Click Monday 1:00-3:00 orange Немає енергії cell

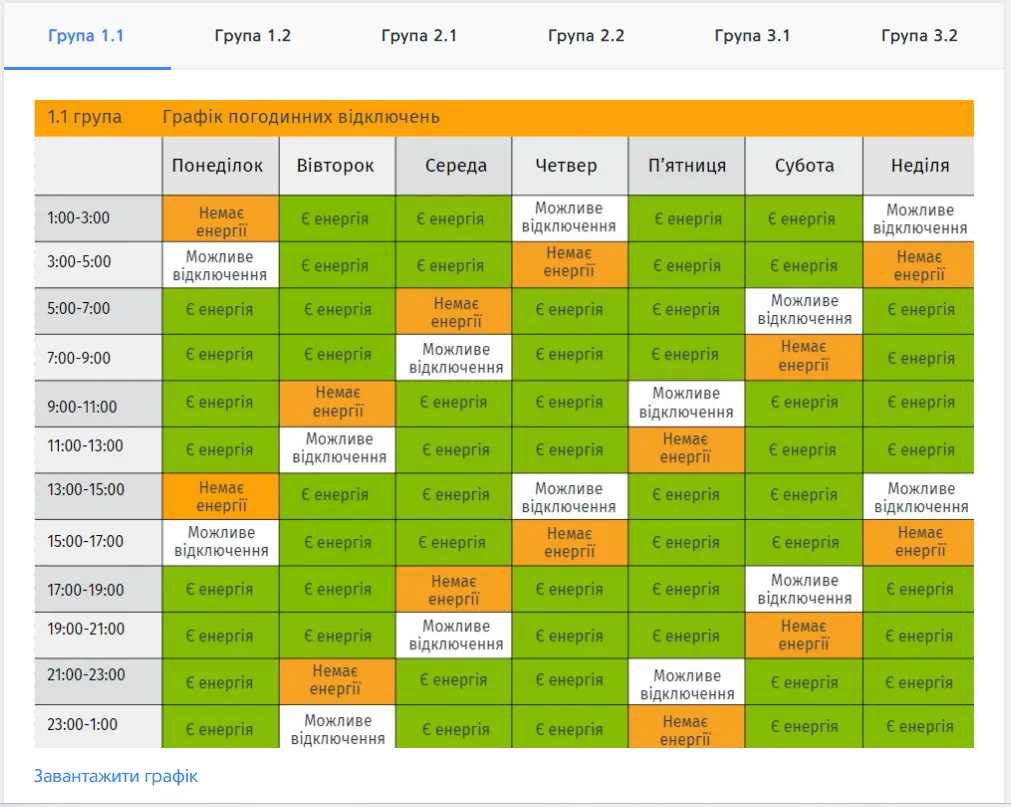(x=221, y=219)
